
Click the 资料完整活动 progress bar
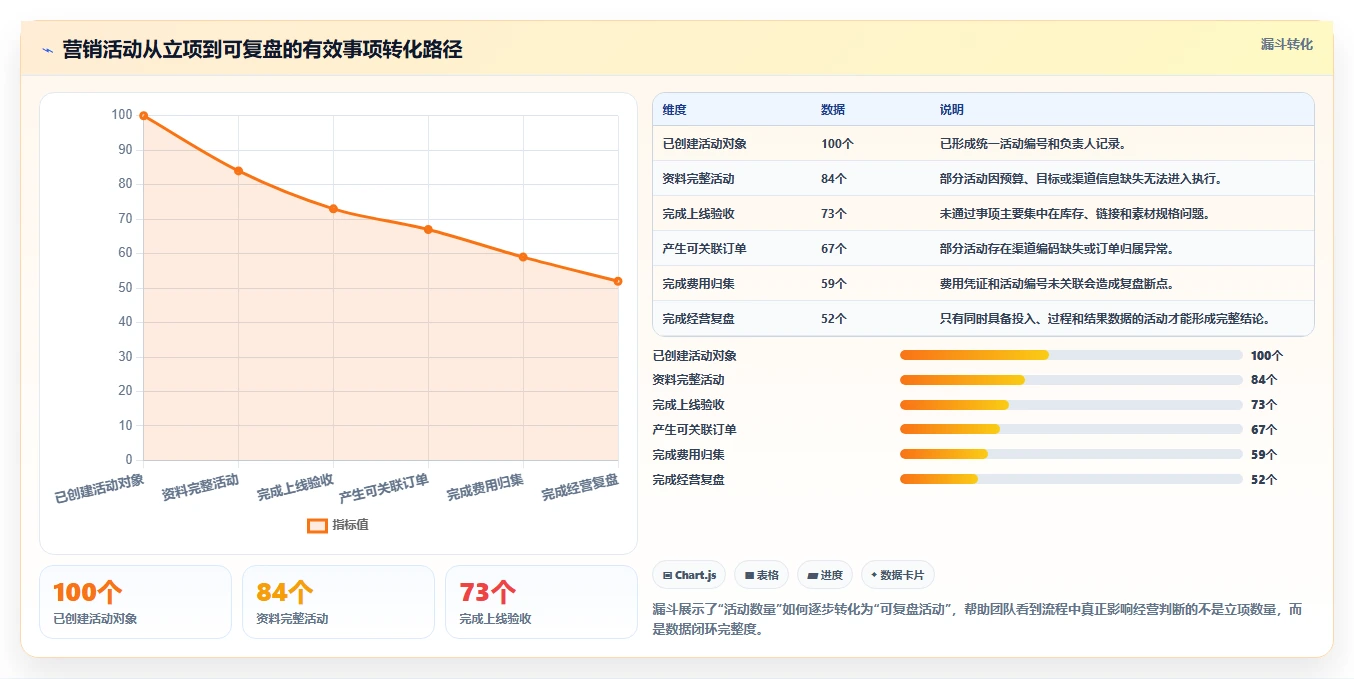coord(1071,380)
